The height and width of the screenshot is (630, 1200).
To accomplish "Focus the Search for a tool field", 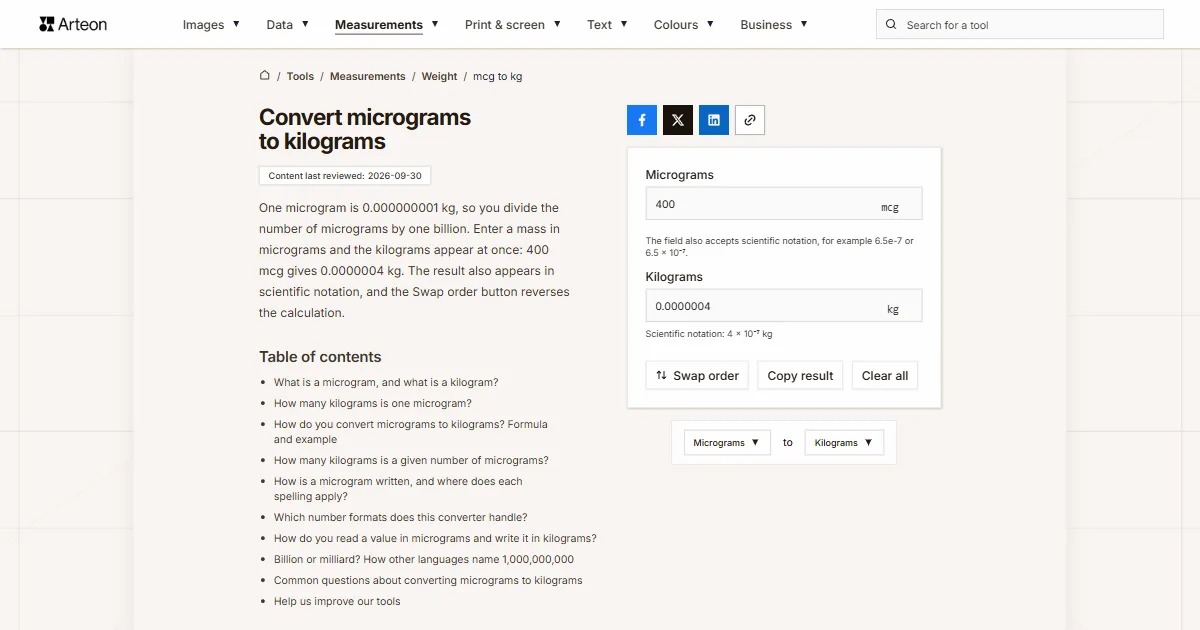I will (x=1020, y=25).
